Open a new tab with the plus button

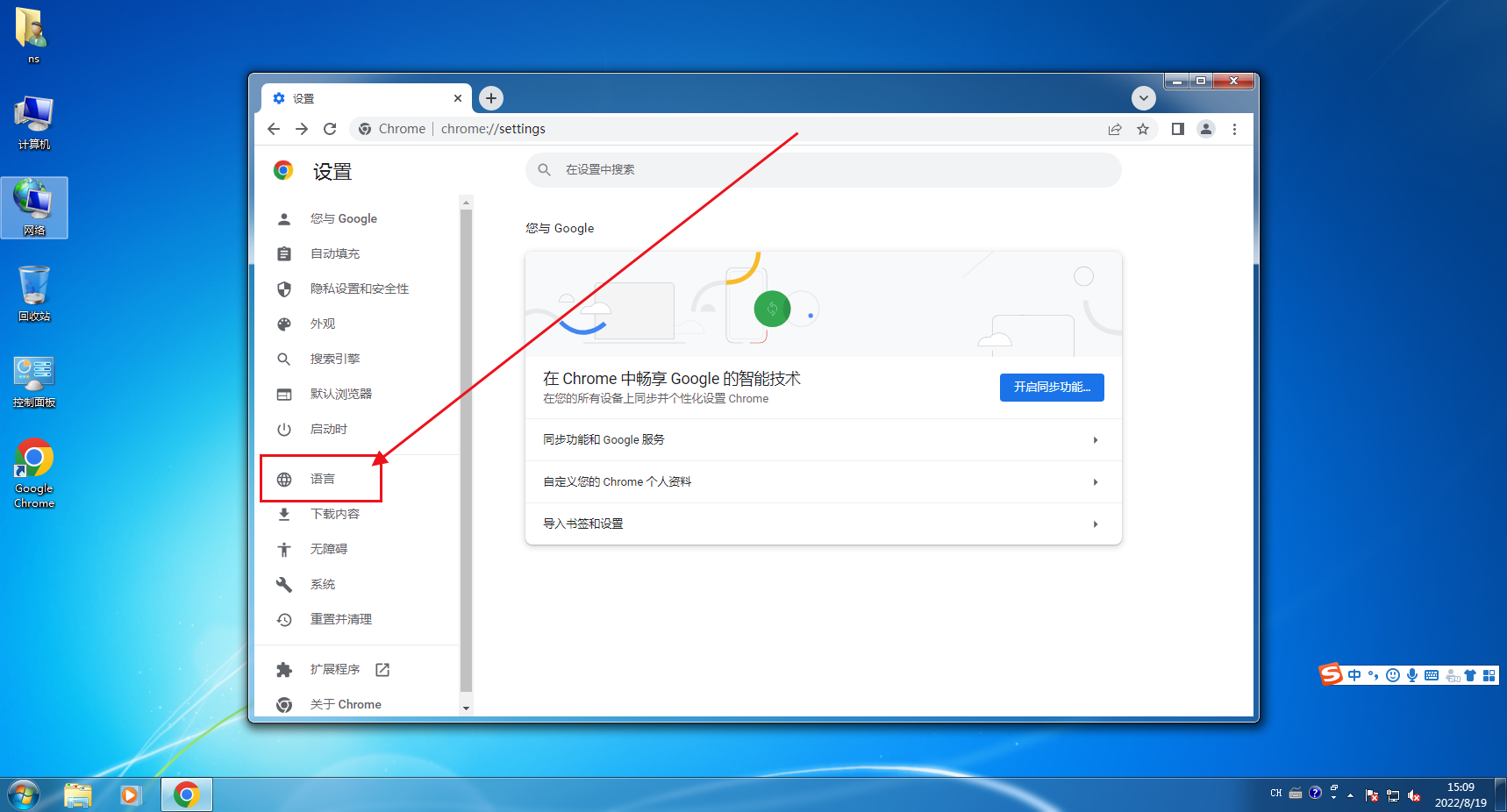coord(491,98)
